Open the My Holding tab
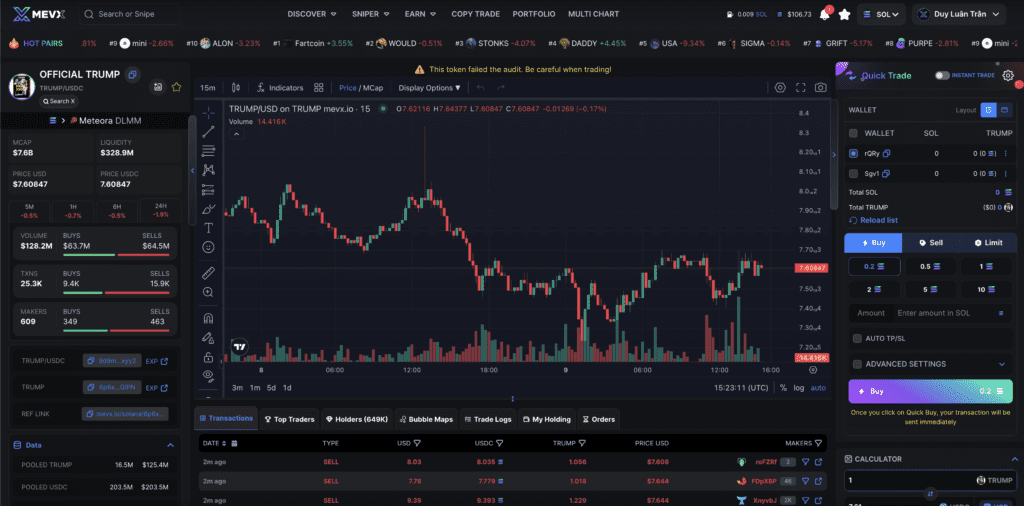Screen dimensions: 1024x506 547,419
